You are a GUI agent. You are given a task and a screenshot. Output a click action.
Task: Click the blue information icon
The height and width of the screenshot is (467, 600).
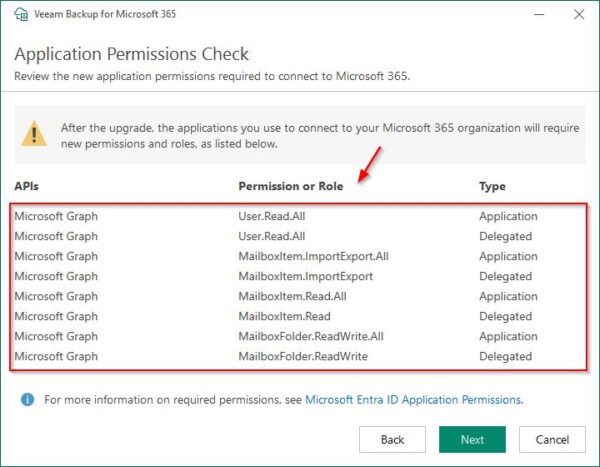(x=28, y=400)
